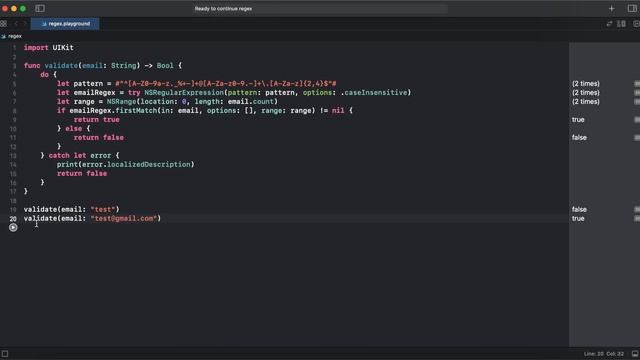This screenshot has height=360, width=640.
Task: Click the add editor on right icon
Action: [x=636, y=24]
